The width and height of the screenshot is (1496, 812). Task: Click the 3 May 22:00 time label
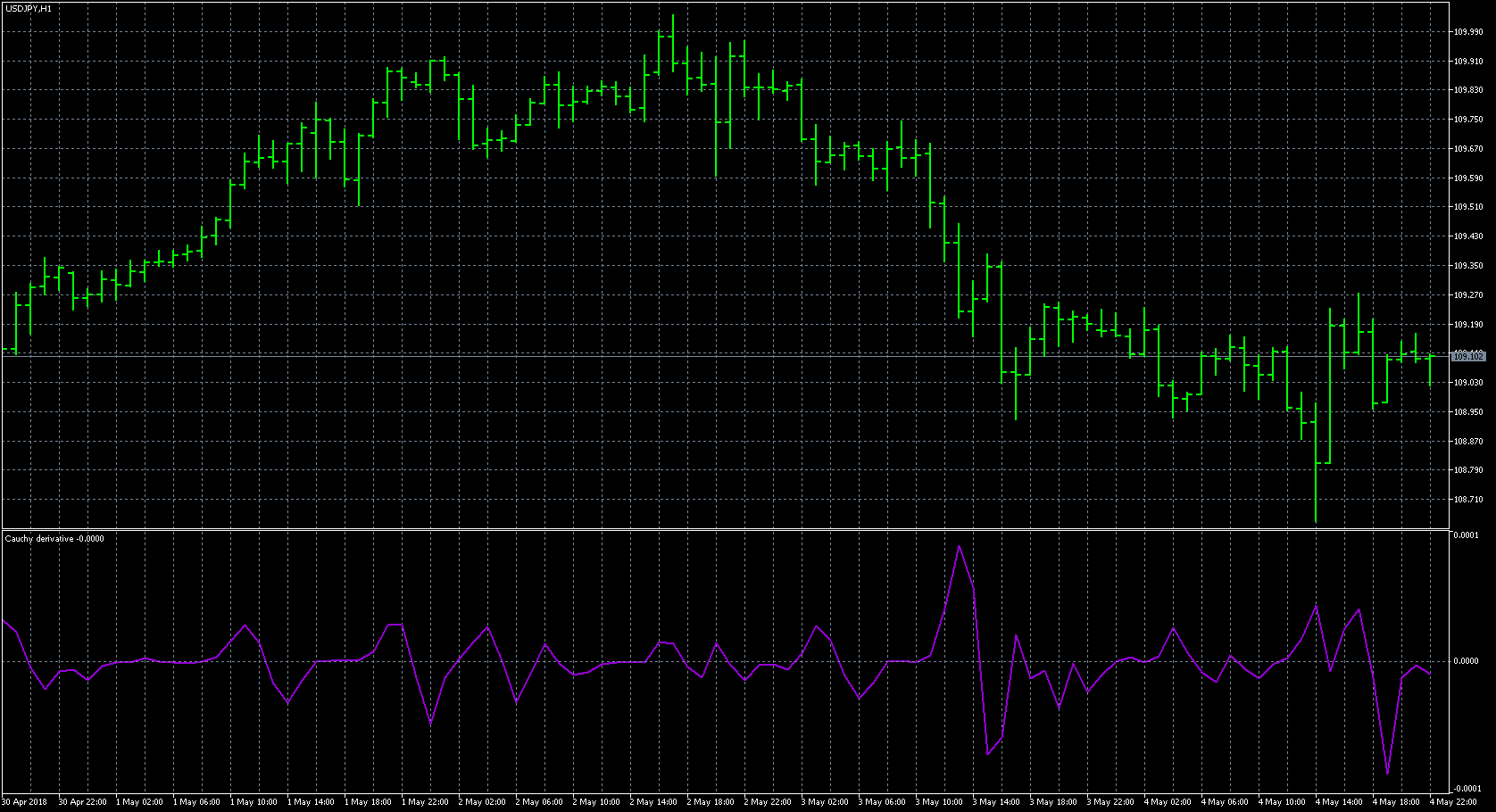pos(1110,802)
